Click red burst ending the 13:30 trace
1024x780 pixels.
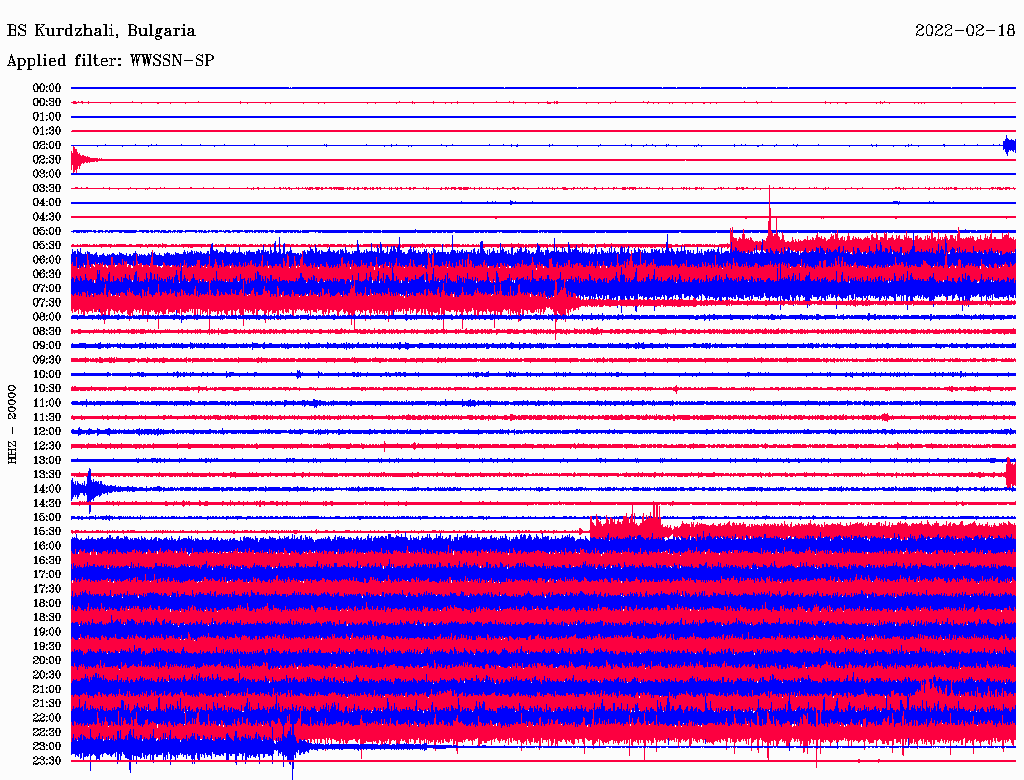[x=1010, y=473]
